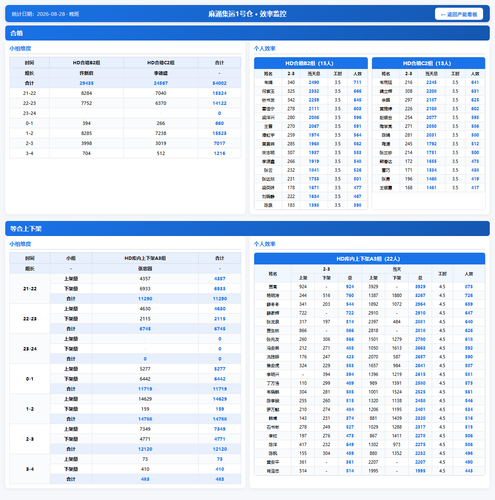Click the HD合箱C2组 (13人) table header
The image size is (495, 500).
pos(428,63)
